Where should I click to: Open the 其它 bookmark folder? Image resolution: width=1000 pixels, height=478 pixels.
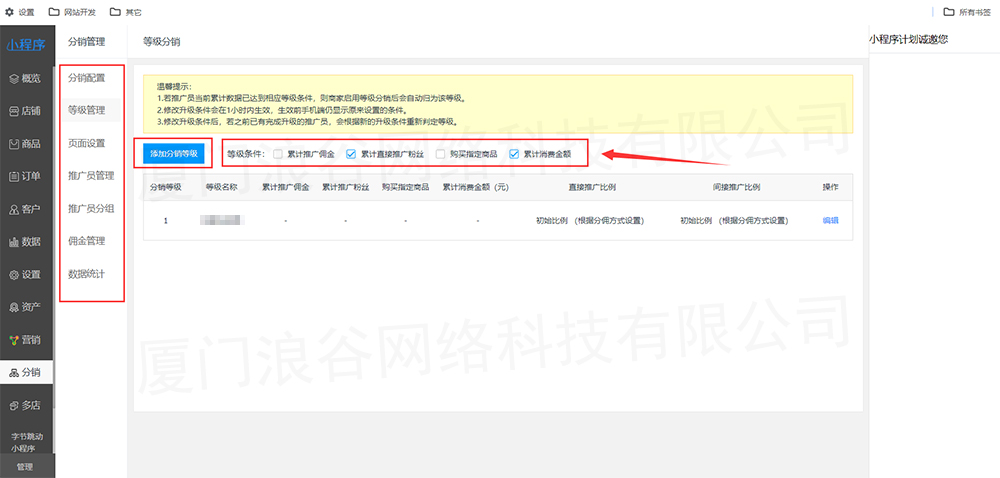tap(126, 12)
